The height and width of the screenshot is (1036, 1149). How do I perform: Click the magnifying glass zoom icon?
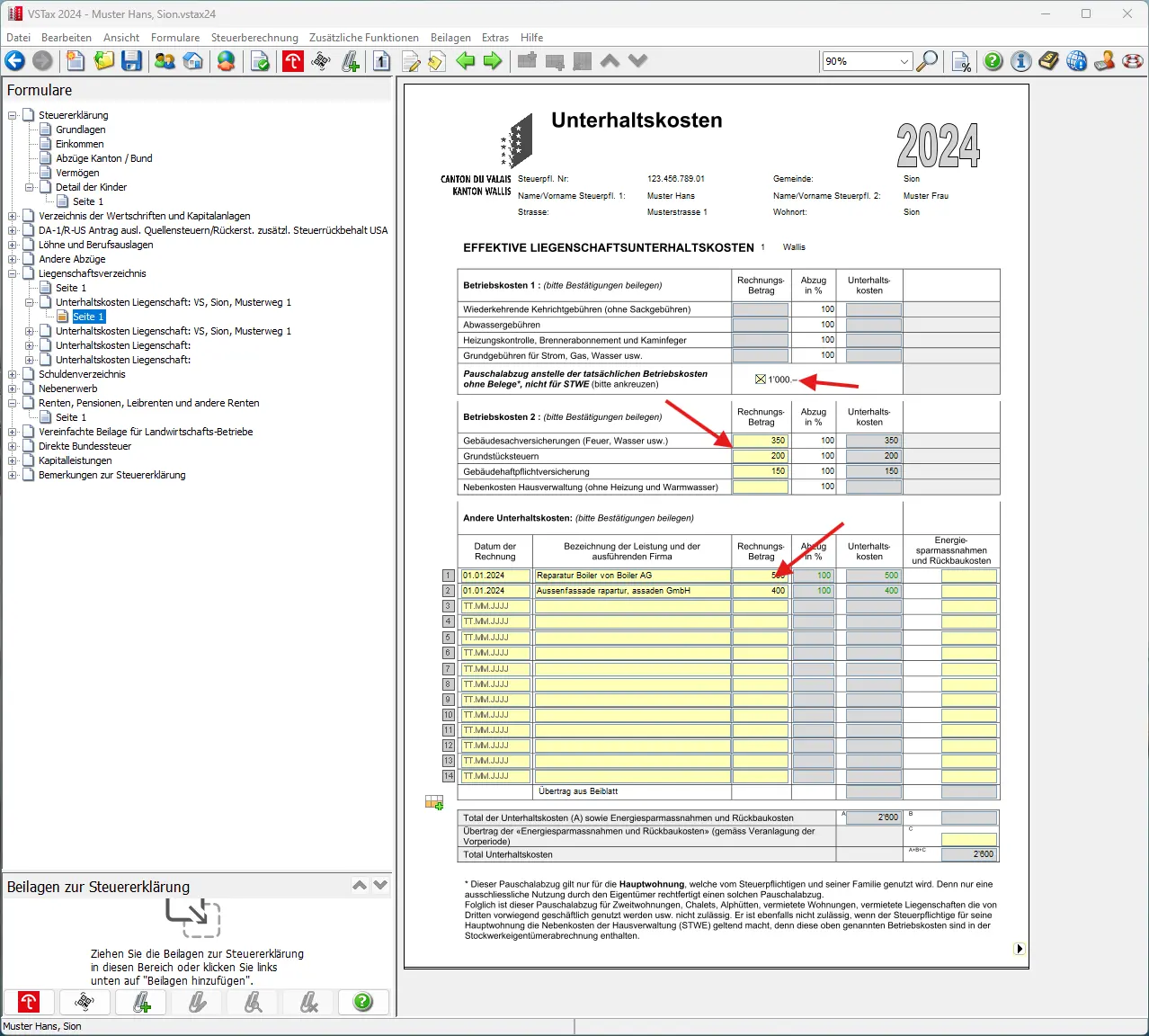click(927, 61)
